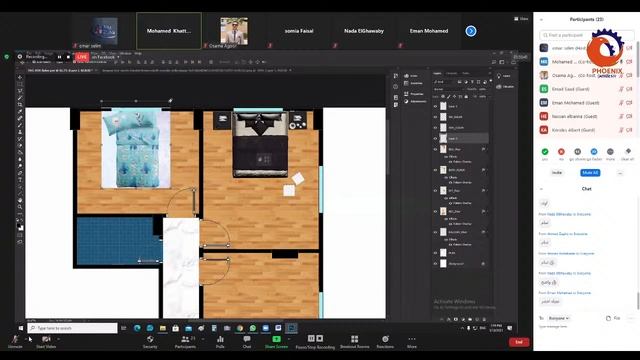Select the Lasso tool

point(20,91)
